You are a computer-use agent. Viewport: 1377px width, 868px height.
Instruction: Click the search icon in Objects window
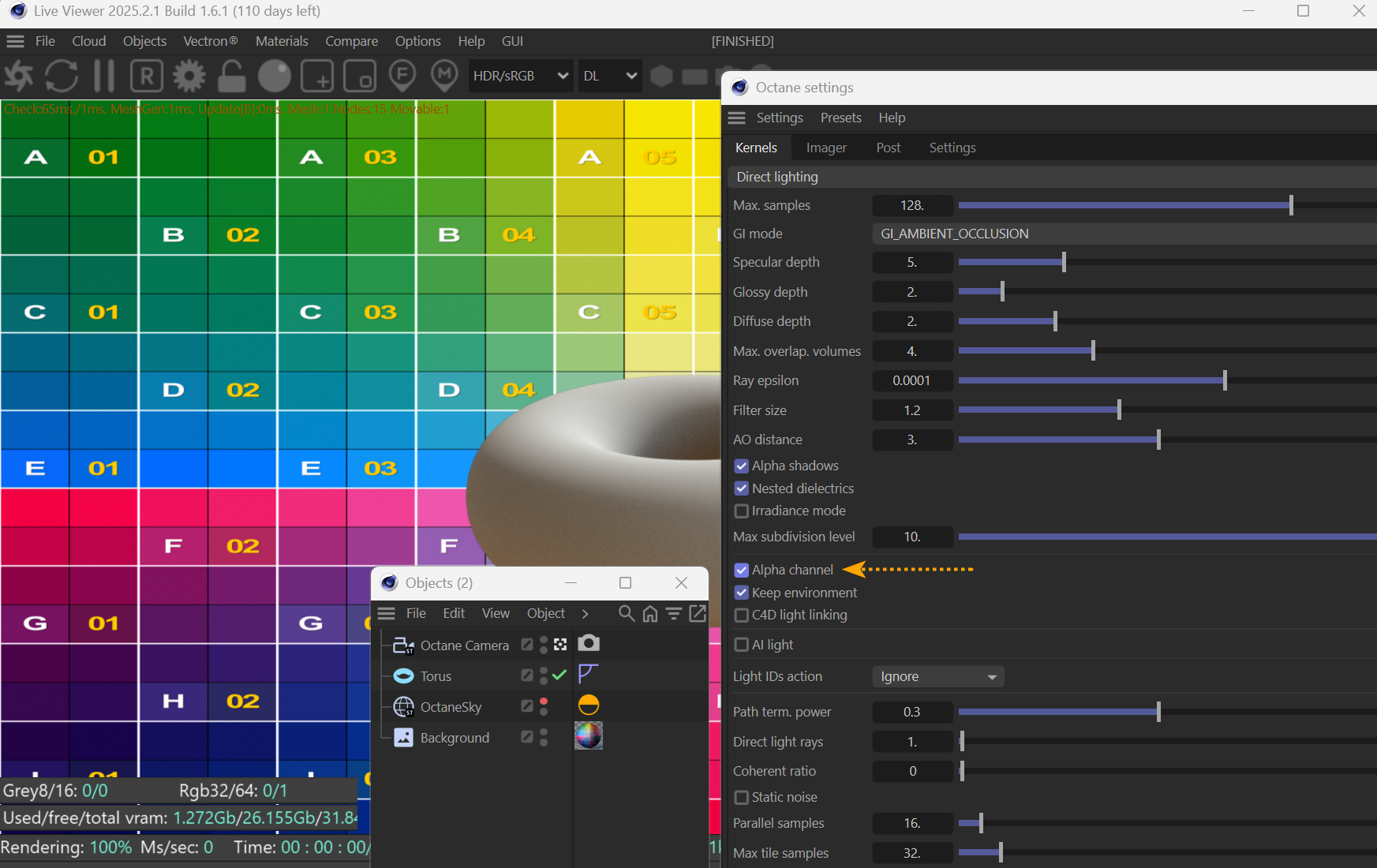click(627, 613)
